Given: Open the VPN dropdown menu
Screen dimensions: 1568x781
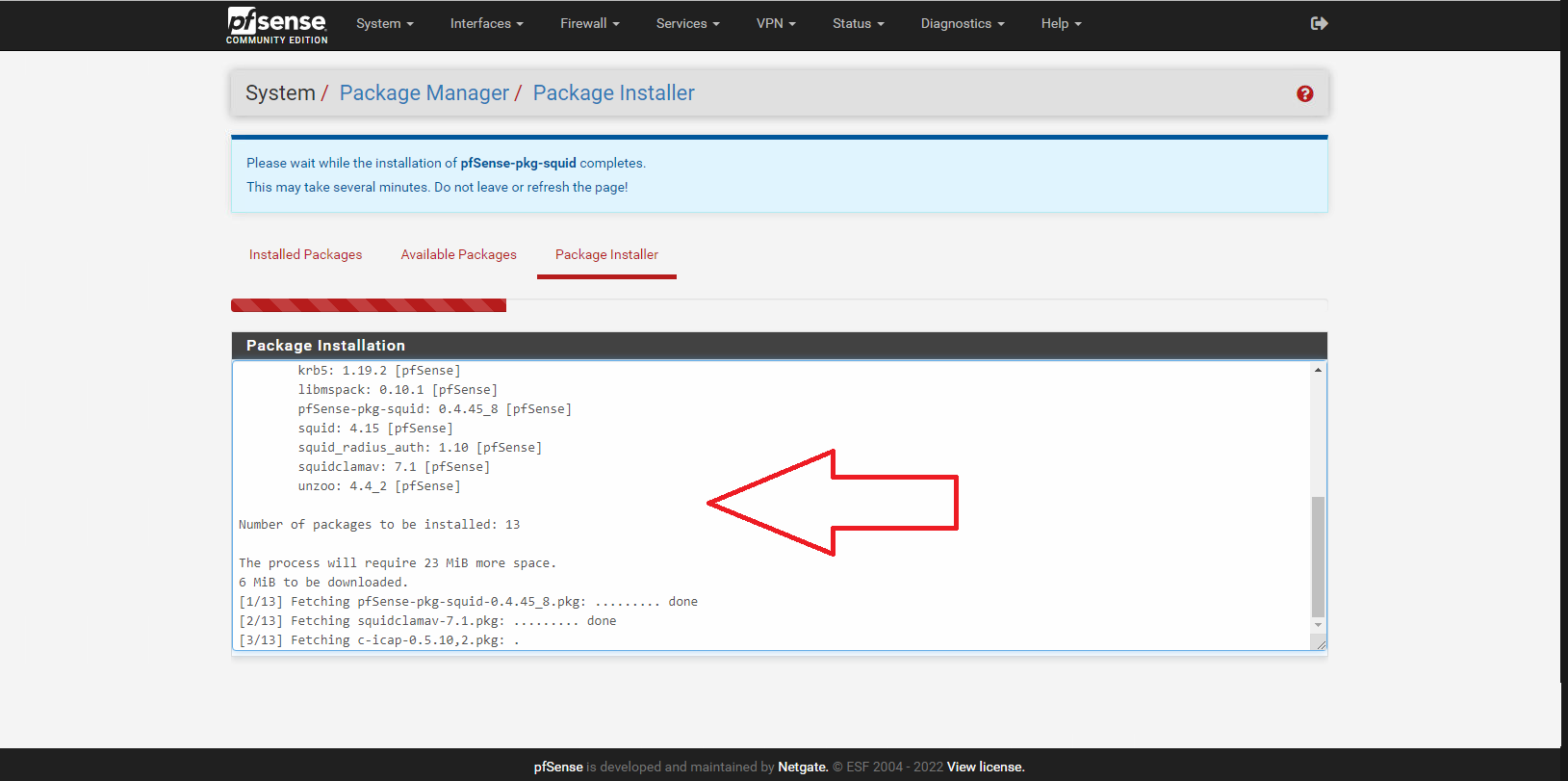Looking at the screenshot, I should pyautogui.click(x=776, y=23).
